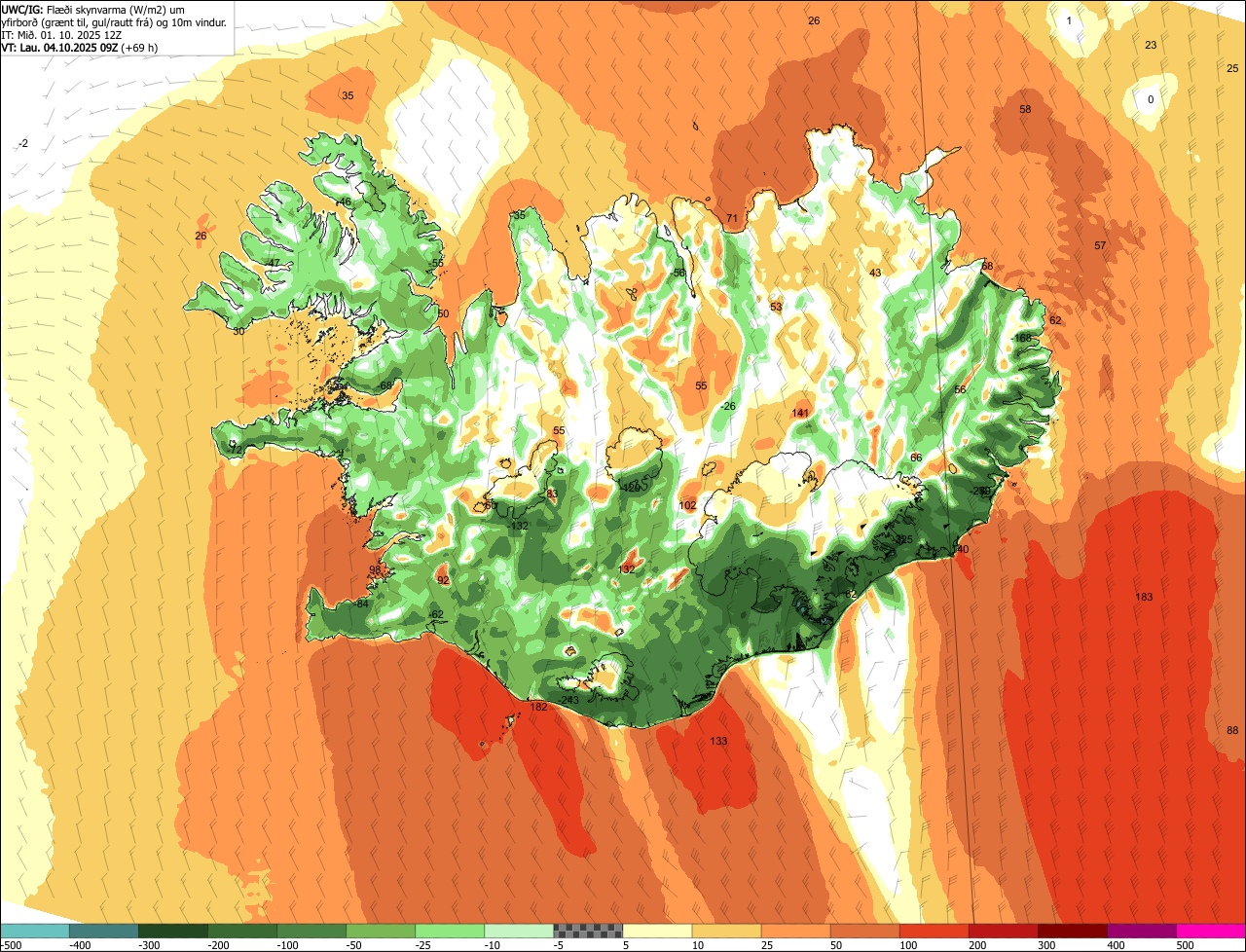The height and width of the screenshot is (952, 1246).
Task: Click the "92" value in southwest Iceland
Action: [x=443, y=579]
